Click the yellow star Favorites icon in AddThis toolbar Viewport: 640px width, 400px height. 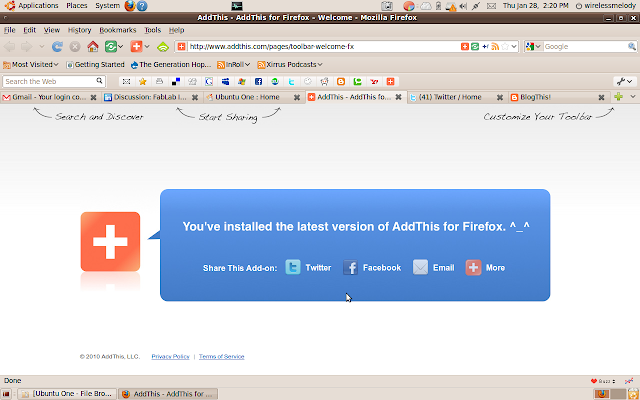point(142,82)
